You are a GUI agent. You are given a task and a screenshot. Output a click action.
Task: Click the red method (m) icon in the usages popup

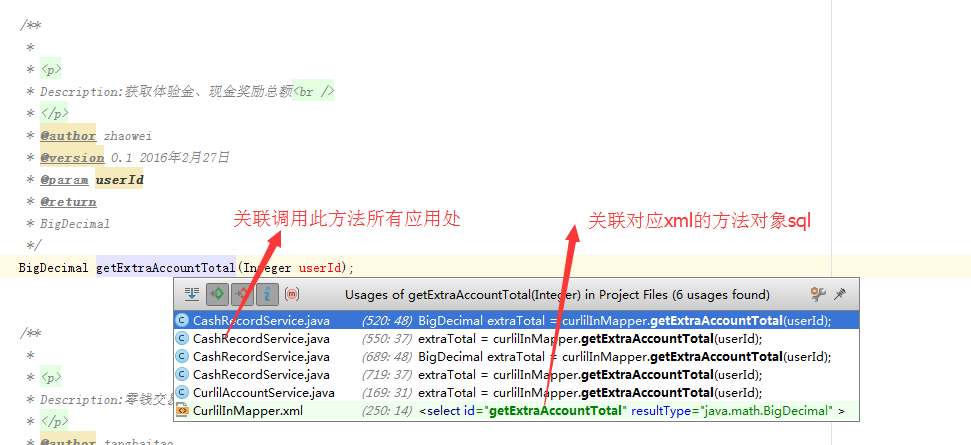pyautogui.click(x=292, y=295)
